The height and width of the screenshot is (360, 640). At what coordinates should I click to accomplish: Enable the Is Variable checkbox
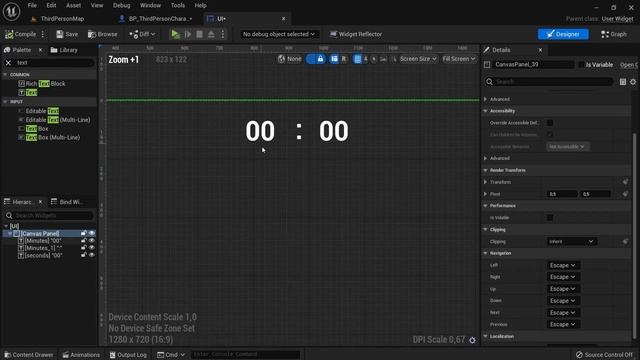pos(581,65)
